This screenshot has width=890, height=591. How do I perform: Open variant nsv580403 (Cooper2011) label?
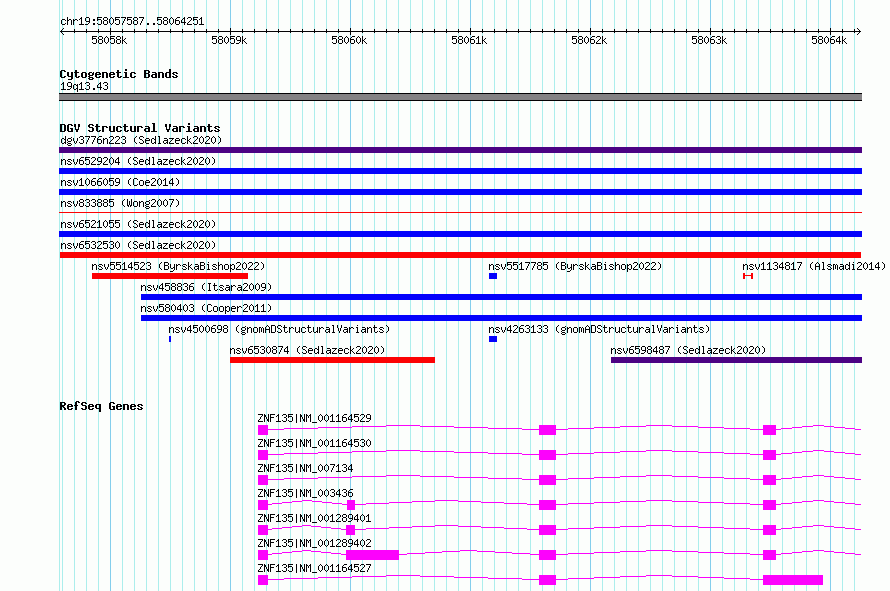point(206,308)
